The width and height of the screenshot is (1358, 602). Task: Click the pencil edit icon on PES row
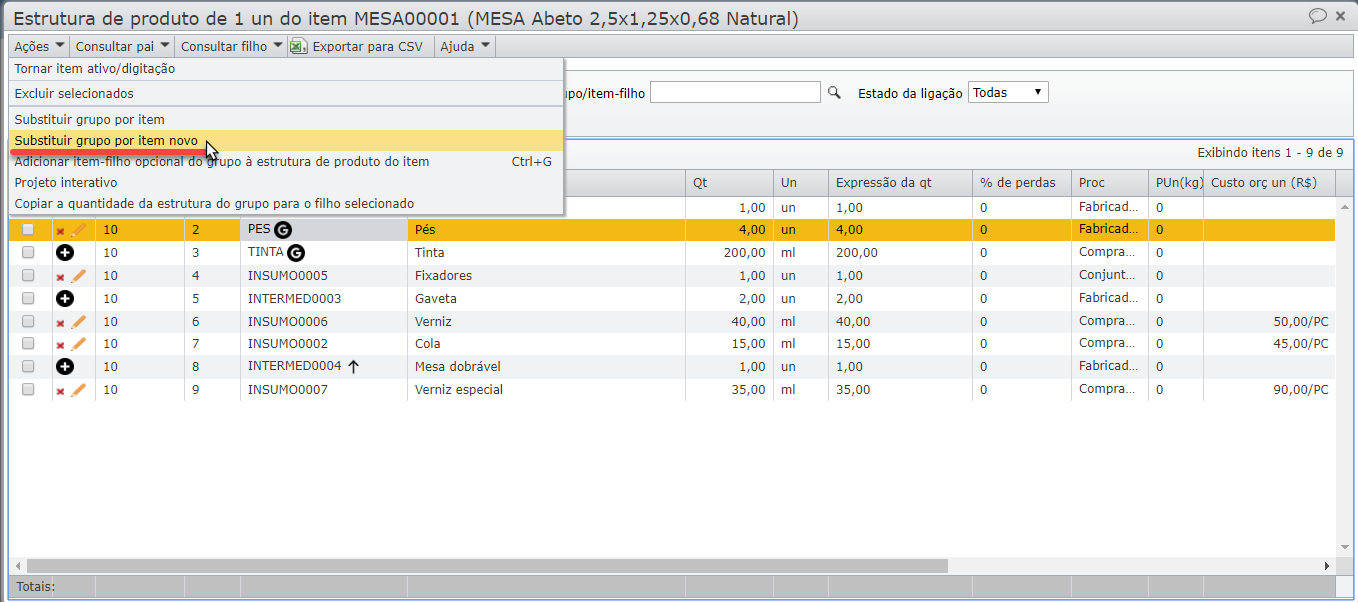click(x=78, y=230)
